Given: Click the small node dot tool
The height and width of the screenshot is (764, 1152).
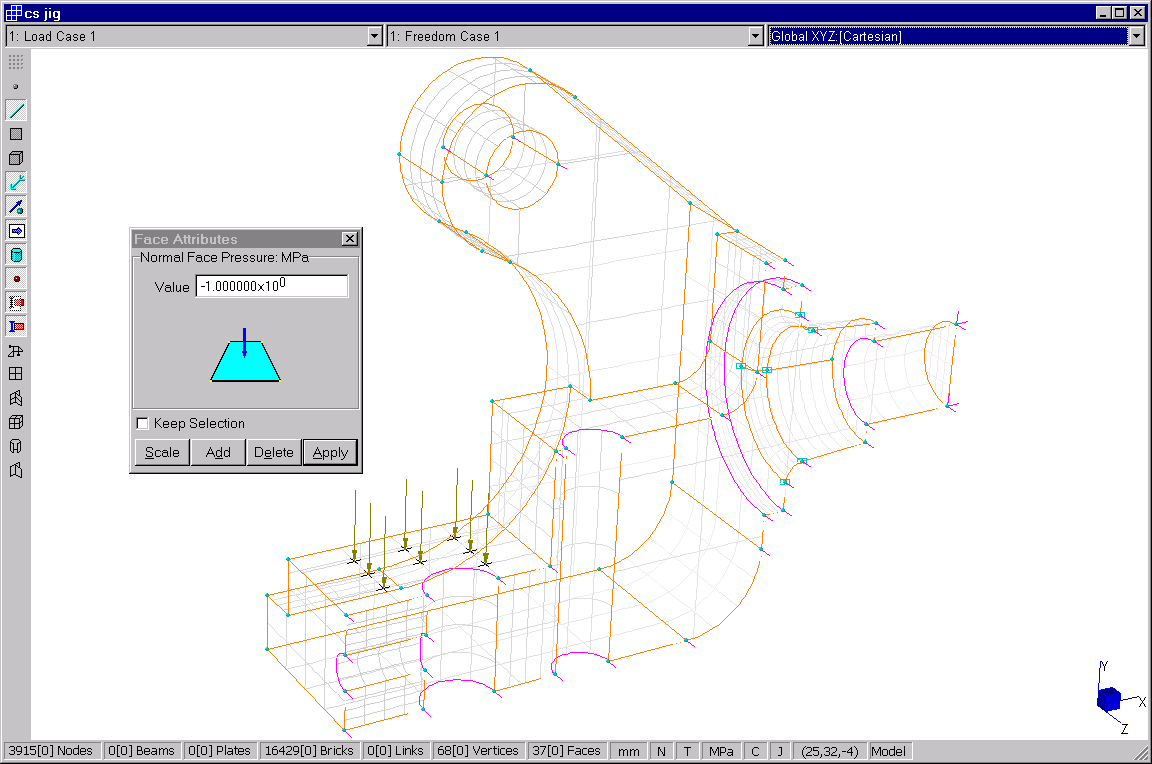Looking at the screenshot, I should click(16, 87).
